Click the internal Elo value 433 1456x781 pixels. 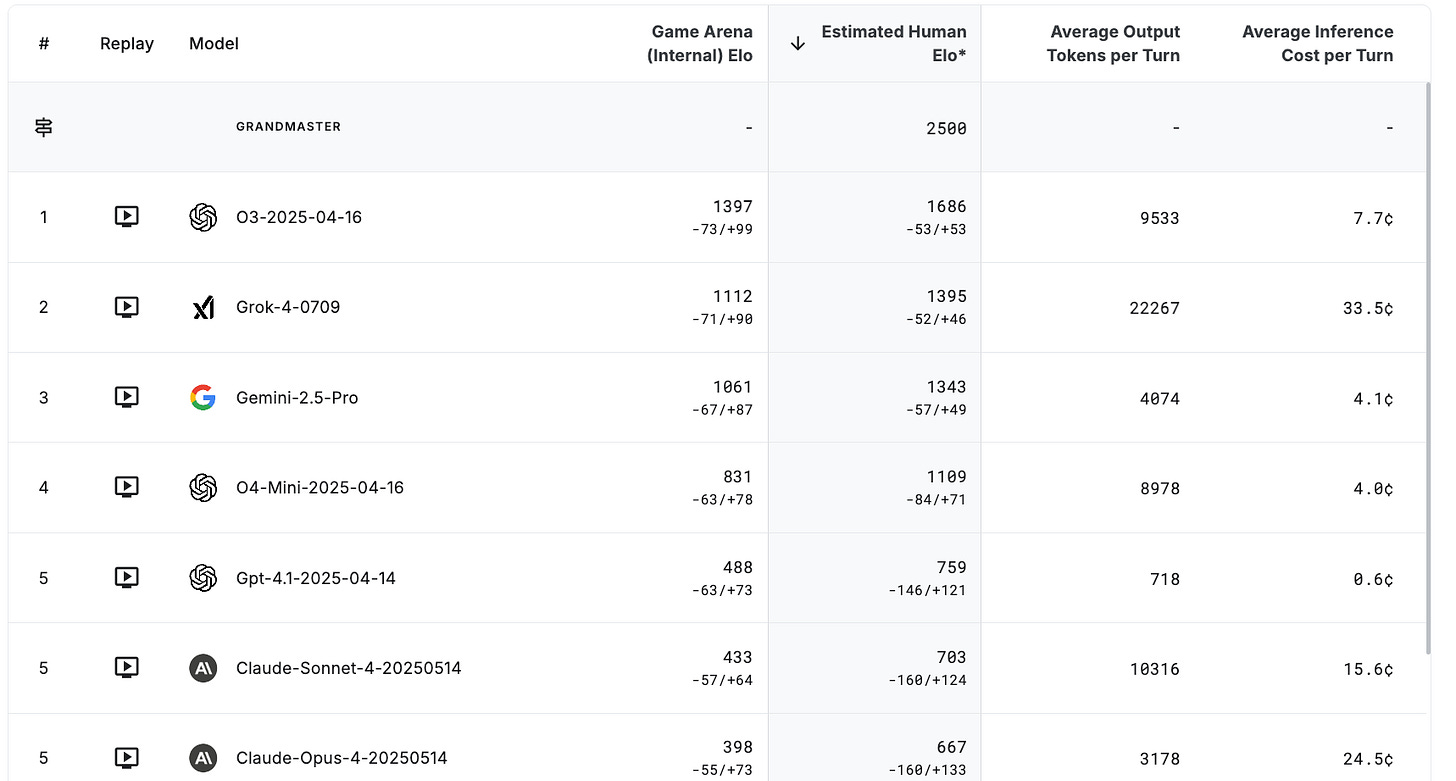(x=738, y=657)
